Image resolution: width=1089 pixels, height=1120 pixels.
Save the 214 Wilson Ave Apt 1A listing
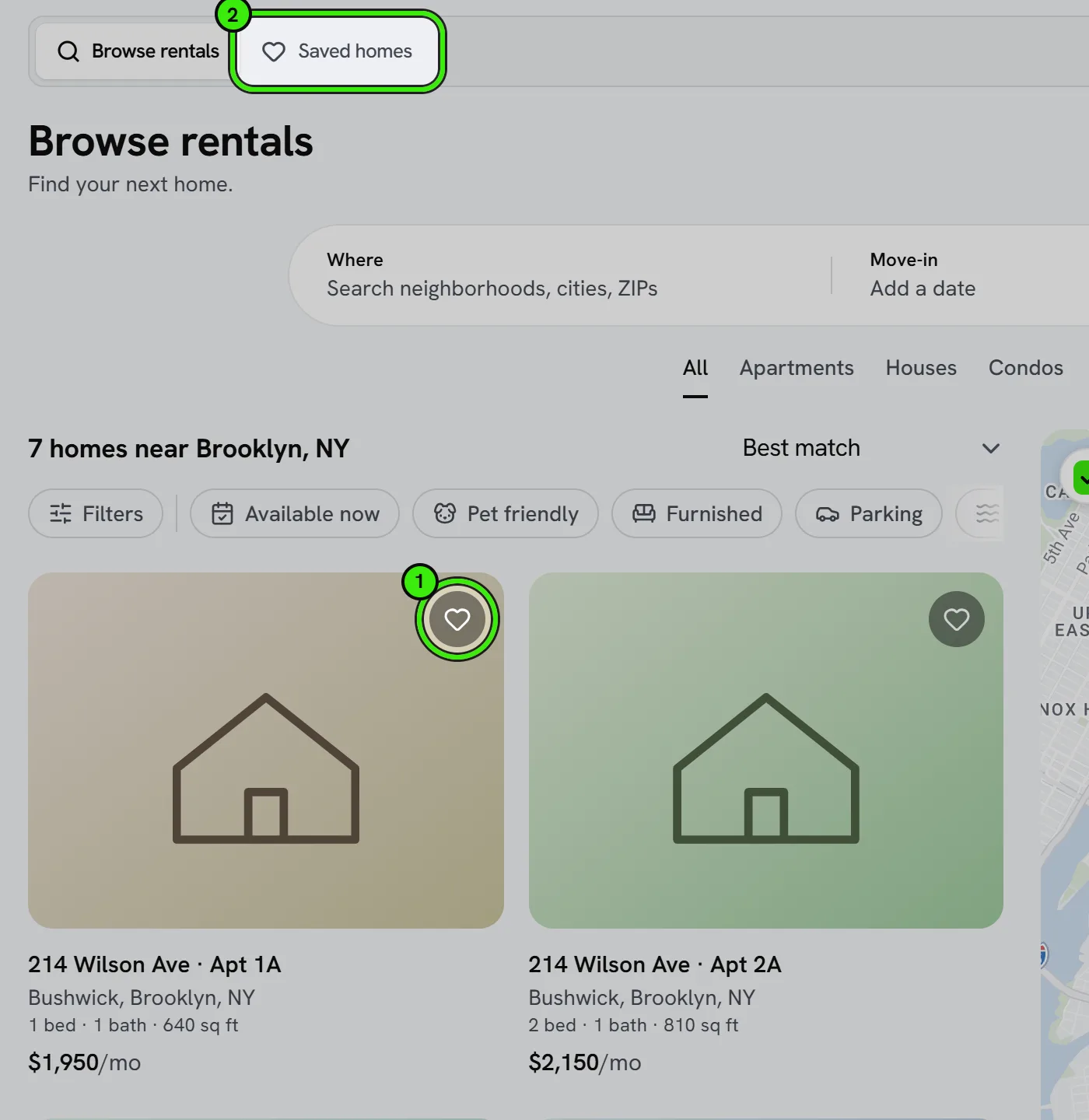coord(457,619)
